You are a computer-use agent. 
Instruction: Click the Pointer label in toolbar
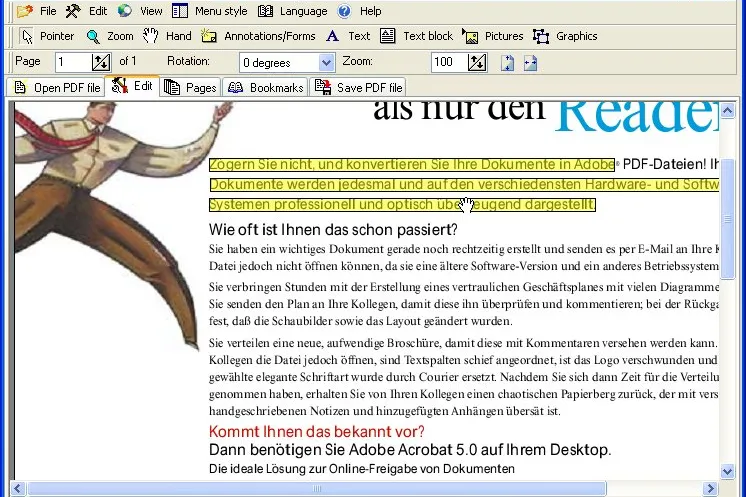(57, 36)
